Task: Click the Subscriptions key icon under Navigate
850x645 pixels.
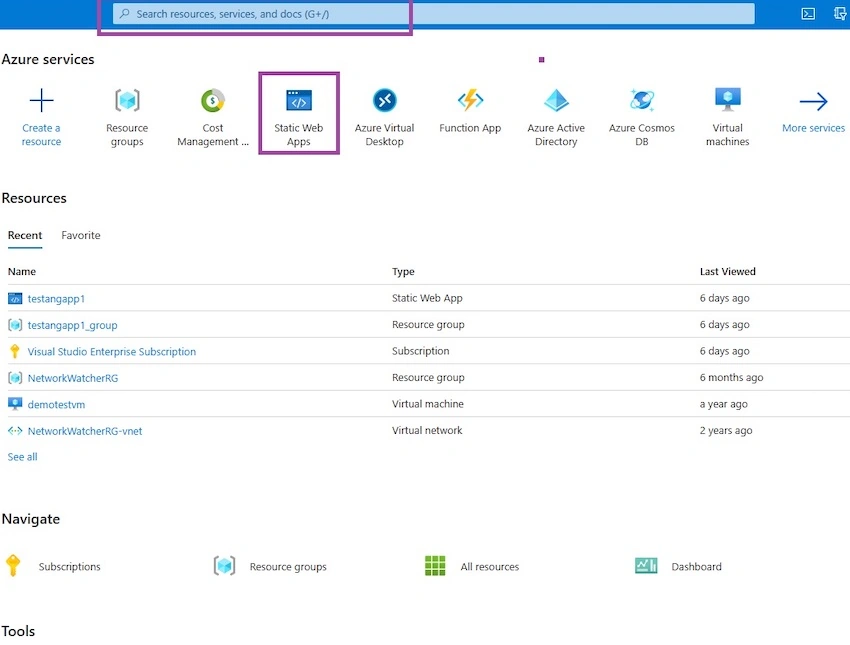Action: (x=13, y=565)
